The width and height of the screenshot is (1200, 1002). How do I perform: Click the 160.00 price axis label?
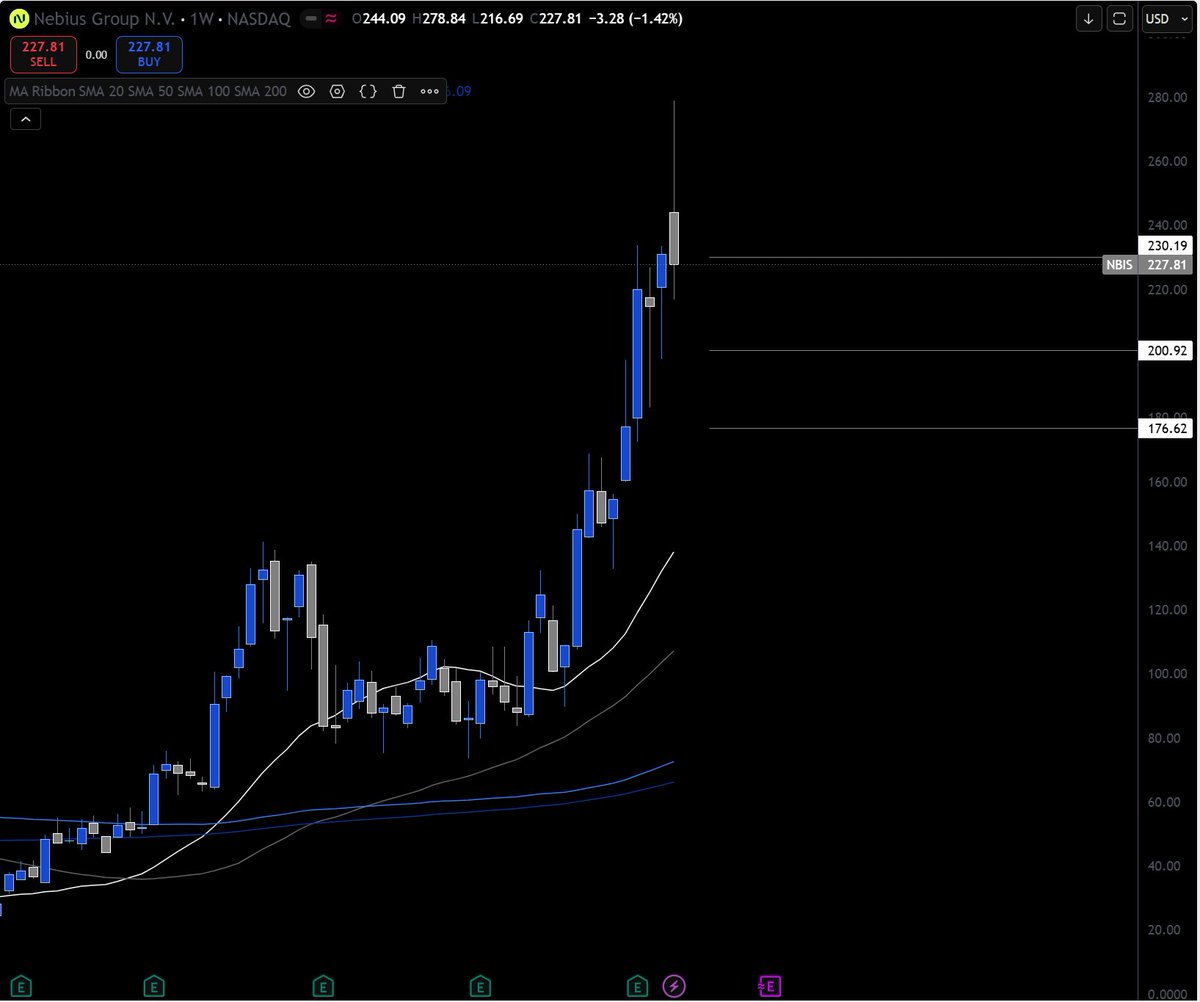coord(1166,482)
